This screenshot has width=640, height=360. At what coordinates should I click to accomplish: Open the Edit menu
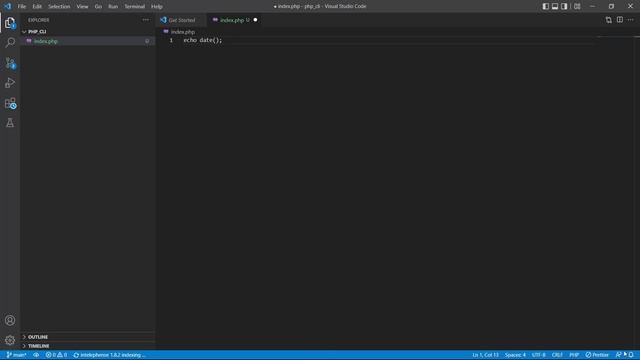(x=37, y=6)
